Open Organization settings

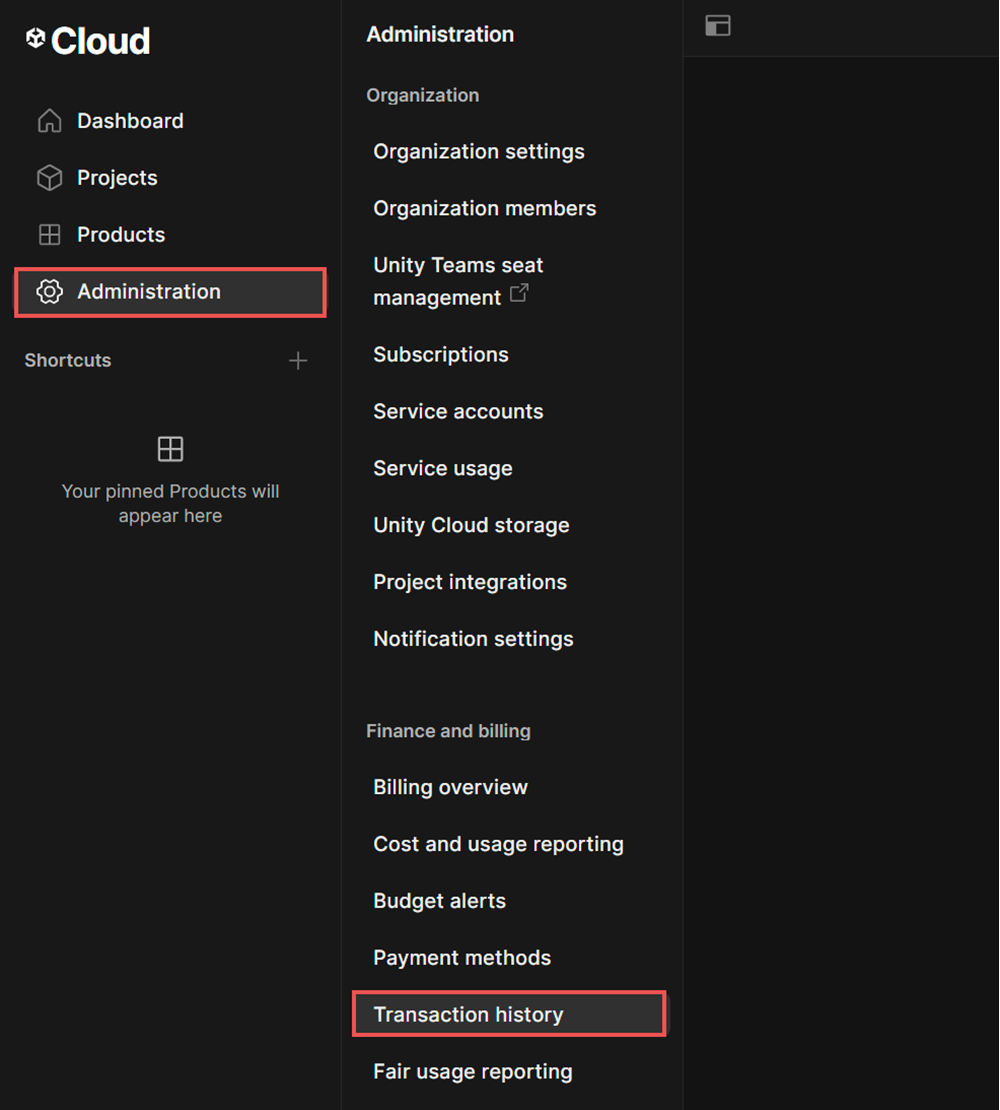[x=478, y=151]
